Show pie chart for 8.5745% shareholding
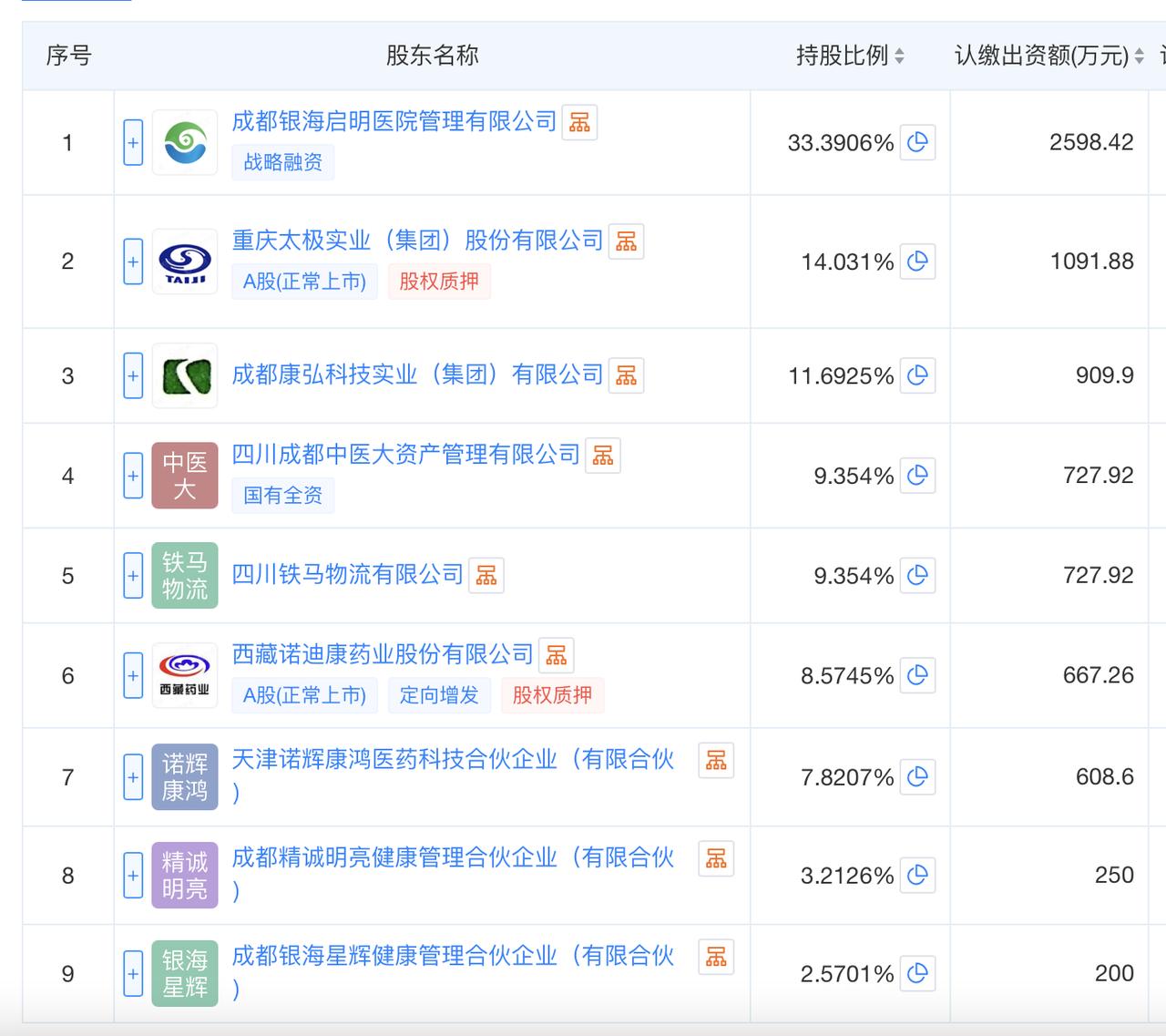 [917, 675]
